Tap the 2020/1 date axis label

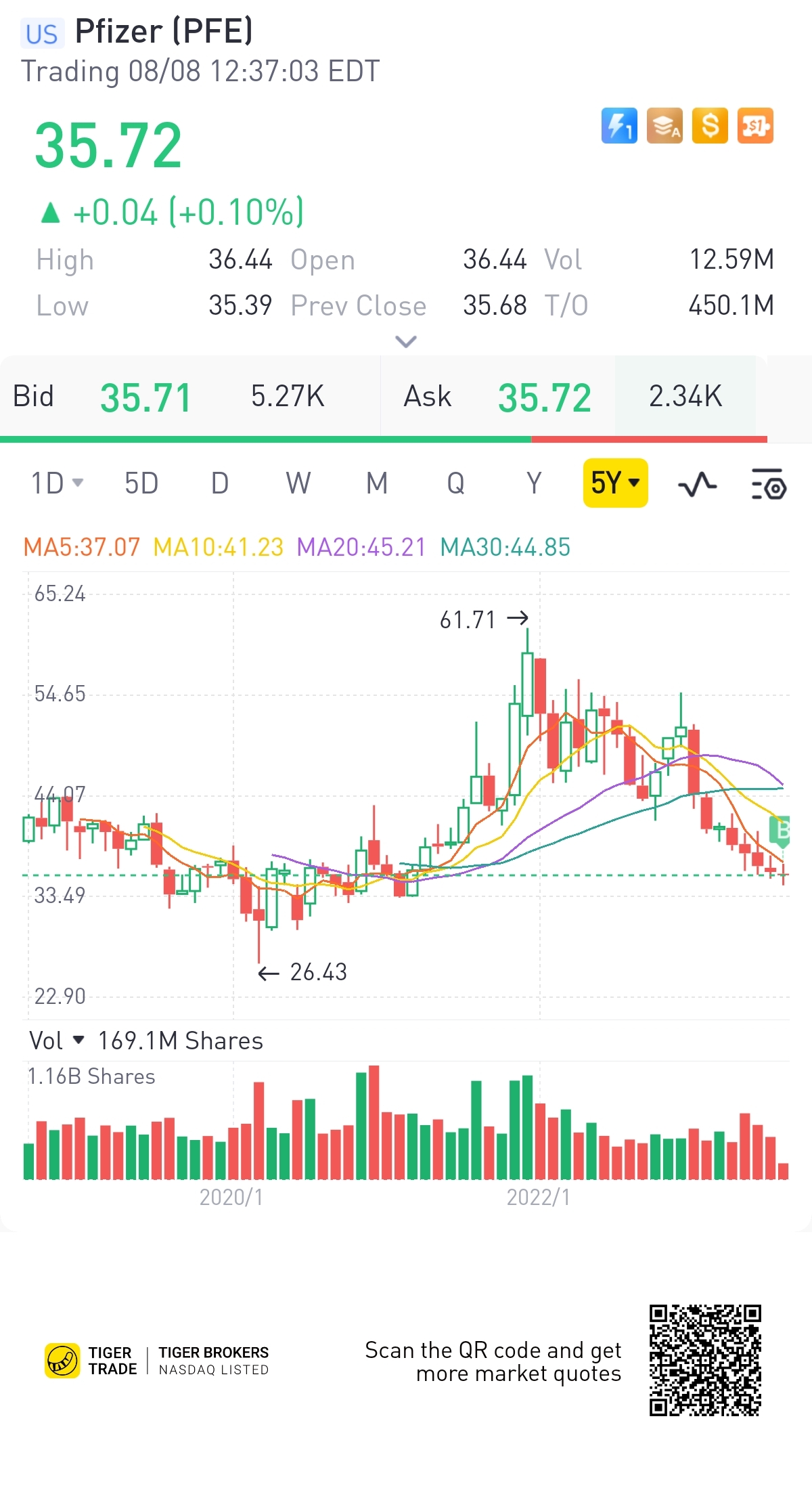coord(231,1197)
